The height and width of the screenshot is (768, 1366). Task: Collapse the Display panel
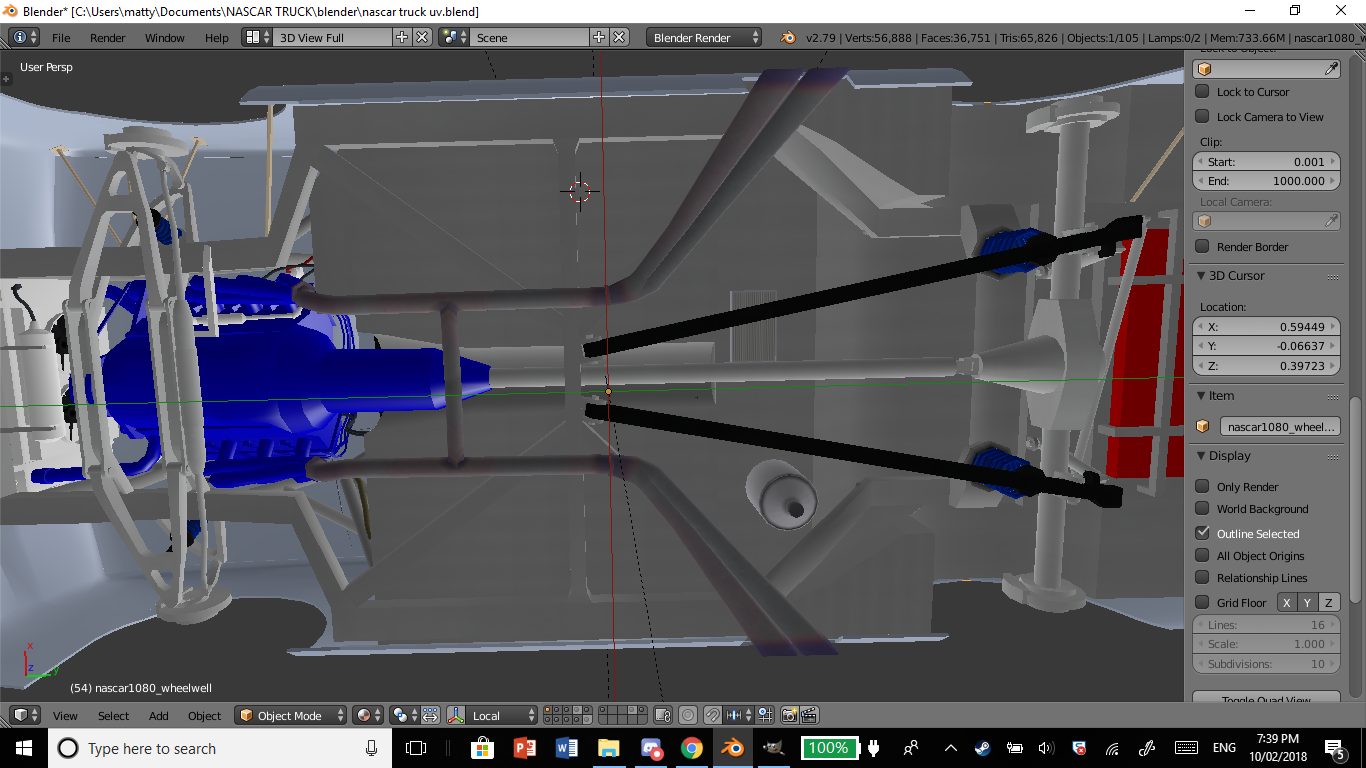[x=1202, y=455]
